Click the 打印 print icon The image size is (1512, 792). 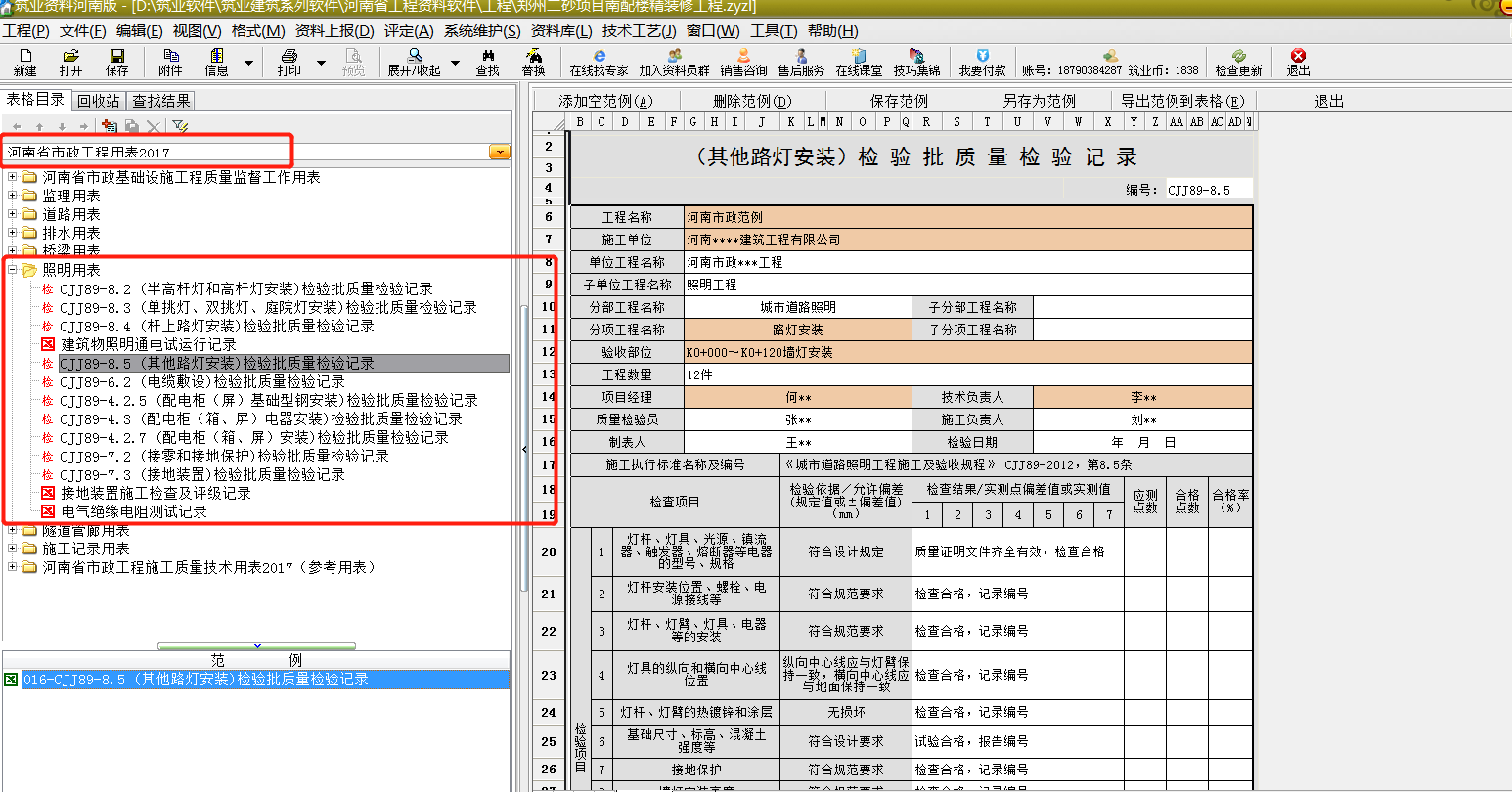289,63
